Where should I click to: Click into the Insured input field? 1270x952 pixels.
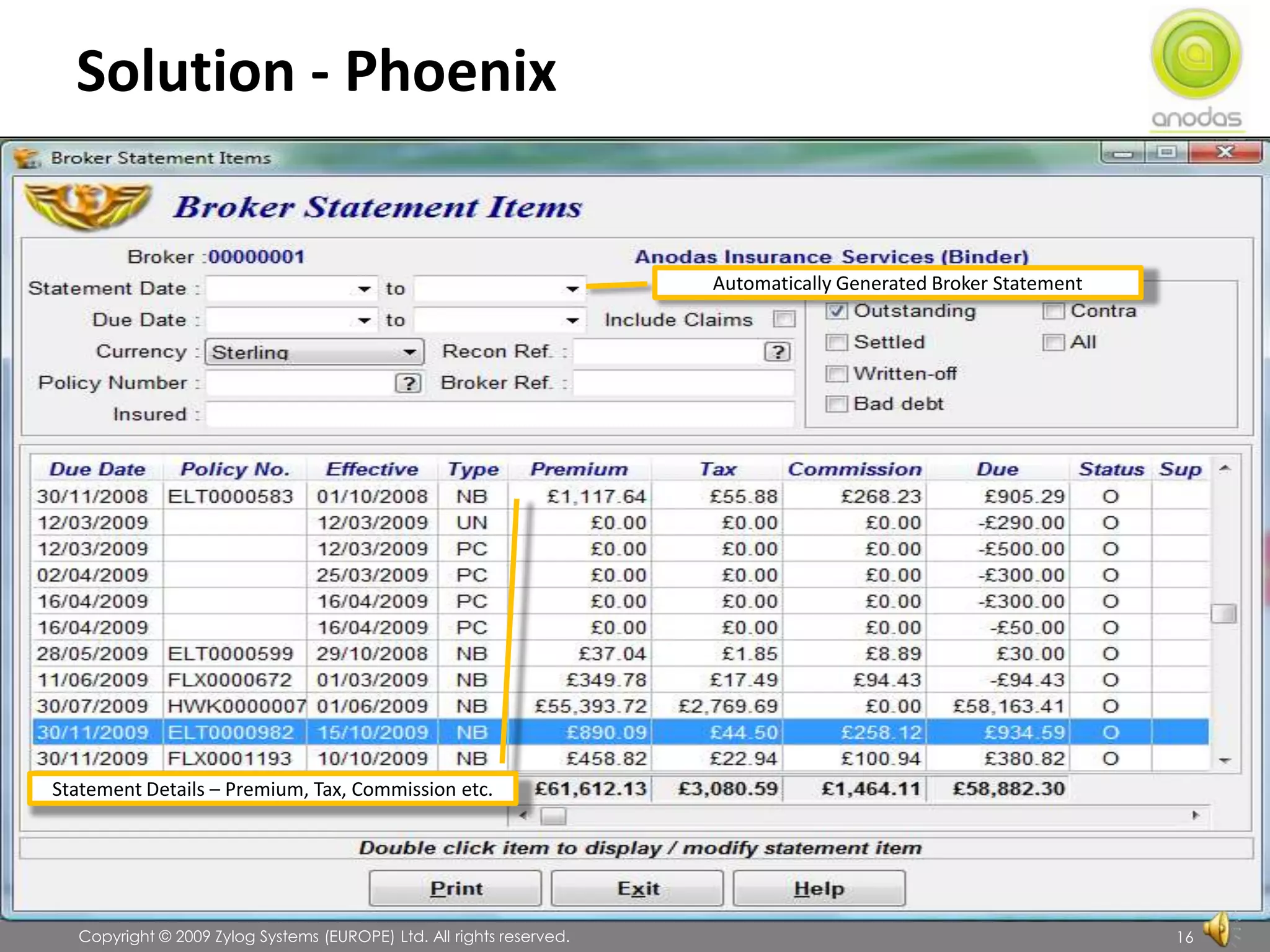pos(500,414)
